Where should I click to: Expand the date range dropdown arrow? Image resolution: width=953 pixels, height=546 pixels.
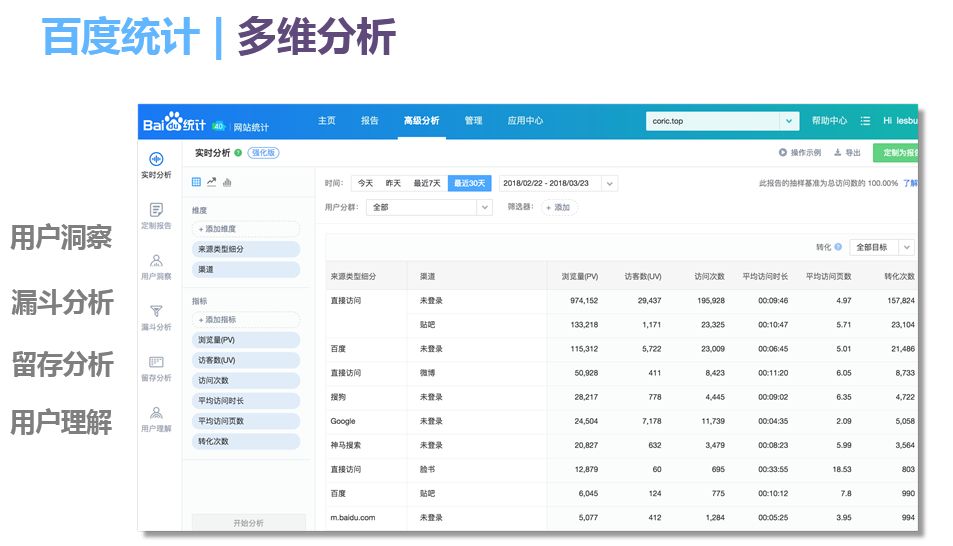[610, 183]
